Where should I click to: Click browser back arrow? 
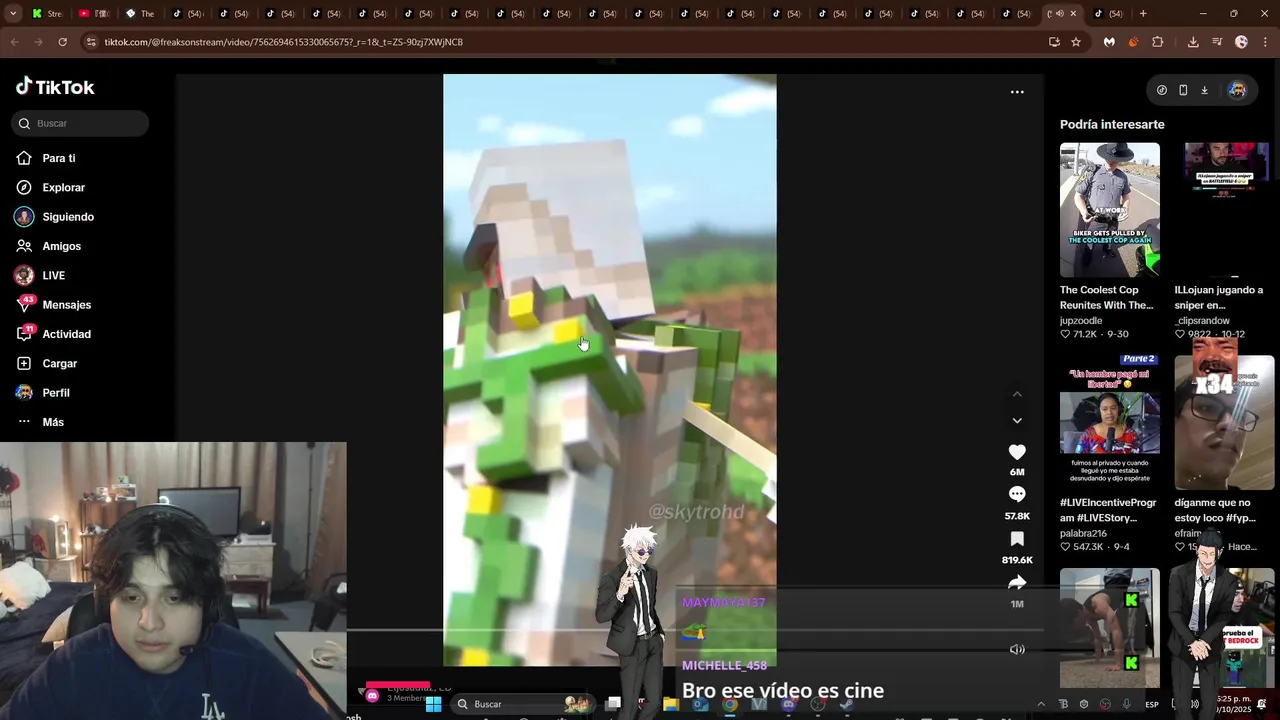14,42
